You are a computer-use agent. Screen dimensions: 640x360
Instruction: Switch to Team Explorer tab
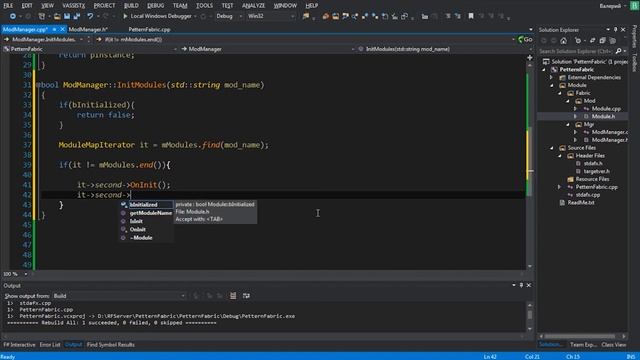coord(583,345)
